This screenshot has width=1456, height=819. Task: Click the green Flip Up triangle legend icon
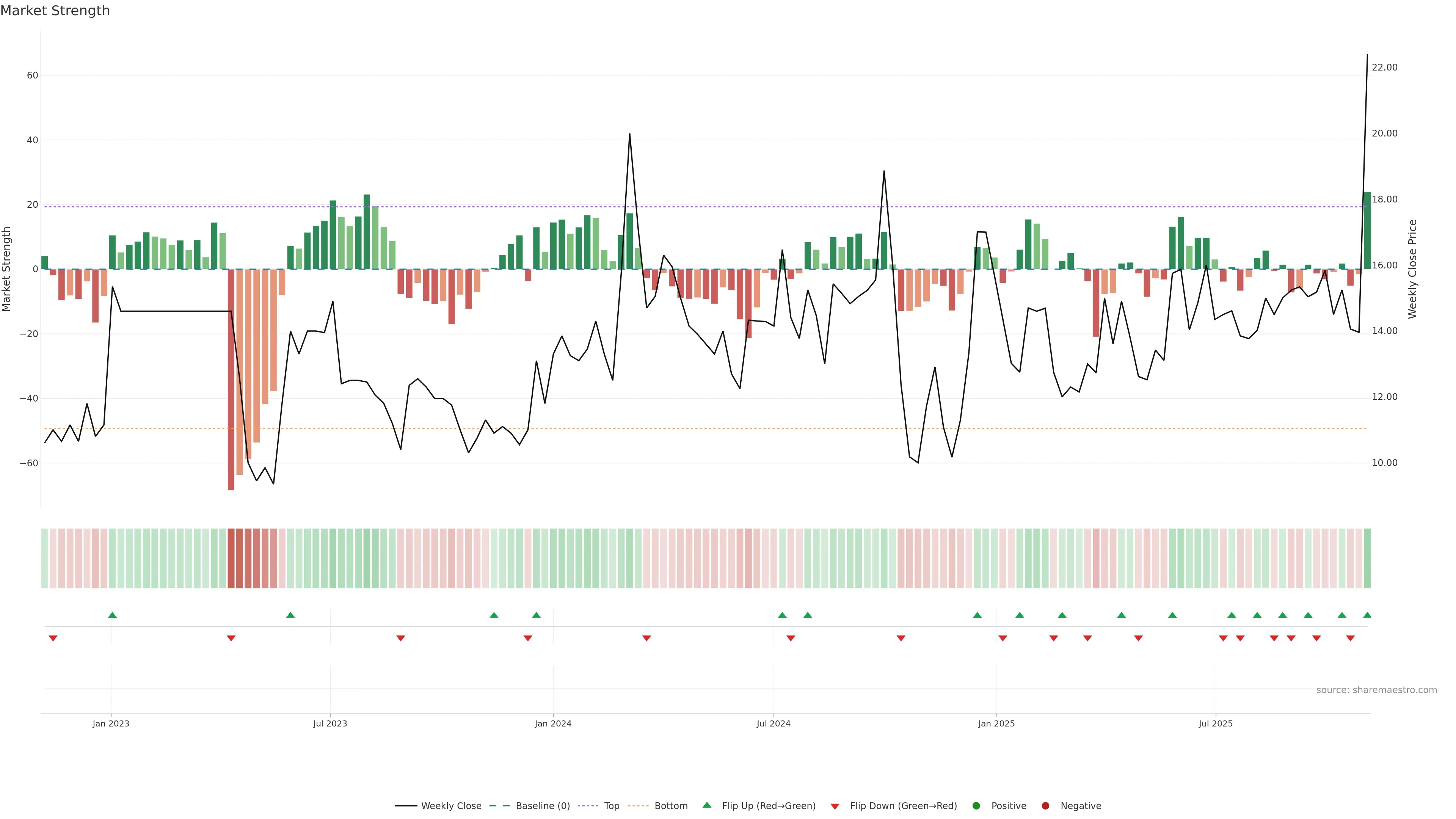(706, 805)
